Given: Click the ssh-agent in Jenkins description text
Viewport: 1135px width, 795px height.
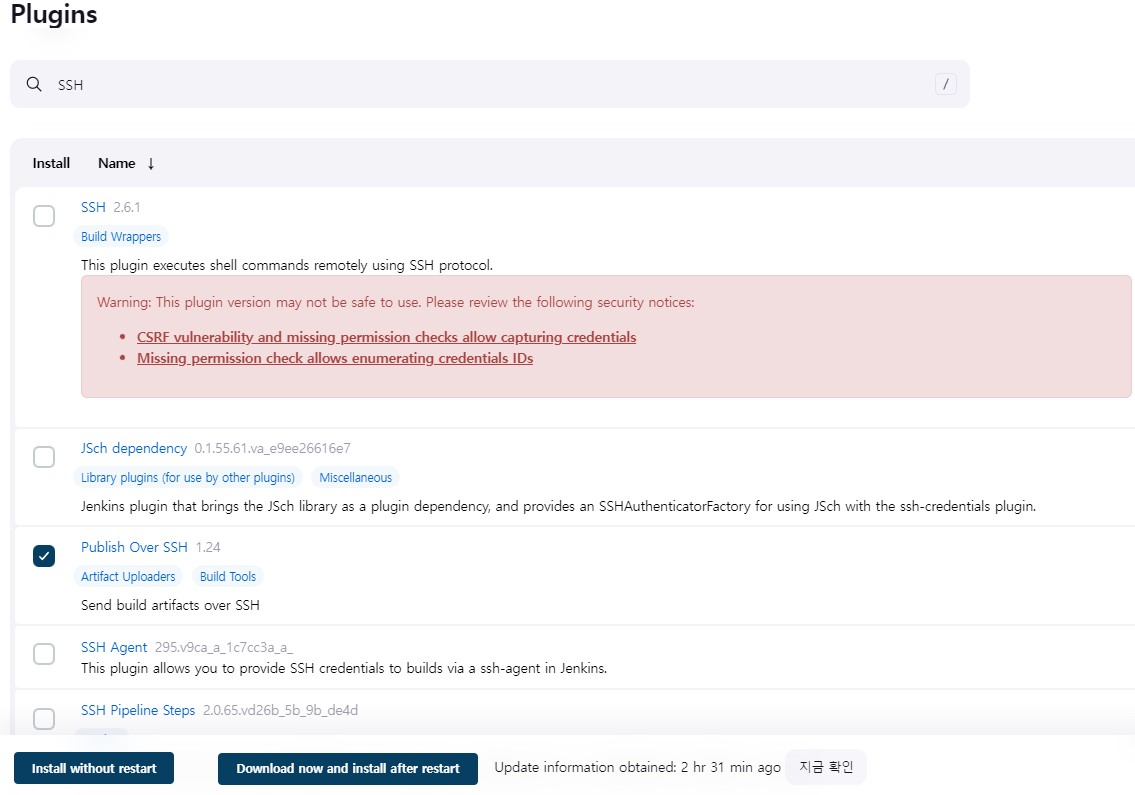Looking at the screenshot, I should [x=344, y=668].
